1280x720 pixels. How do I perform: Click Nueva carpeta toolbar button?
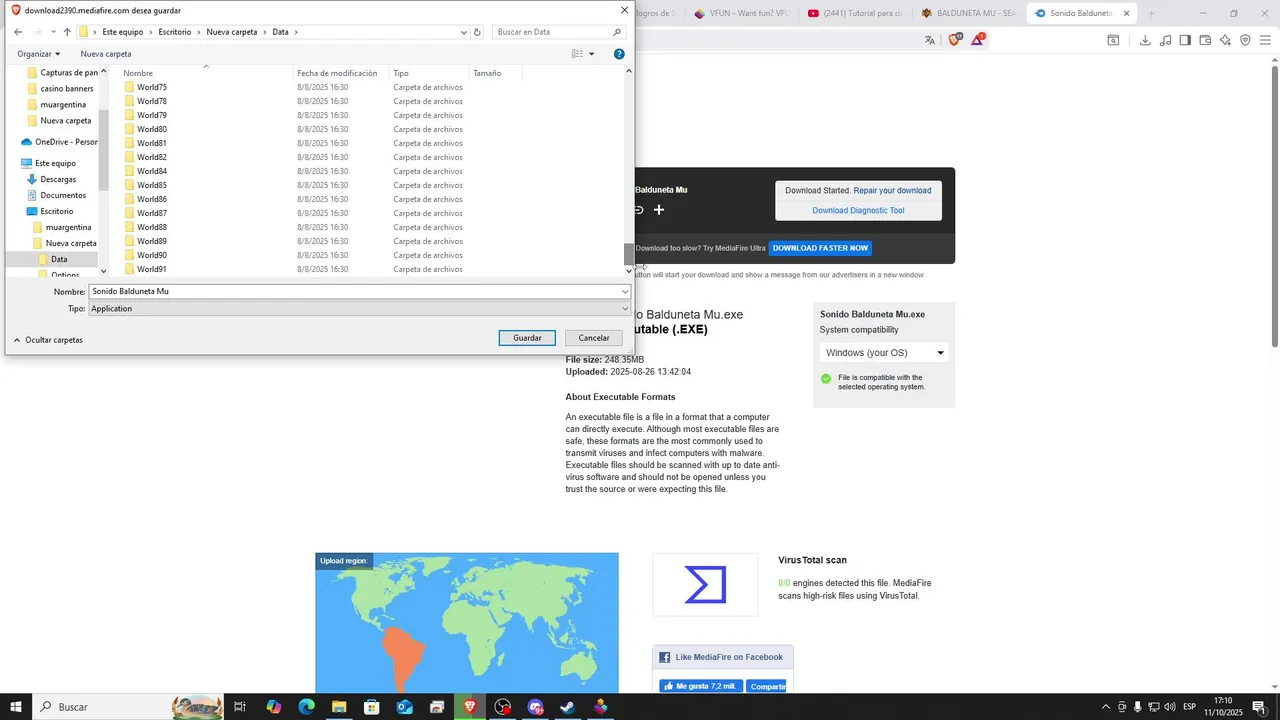point(106,54)
